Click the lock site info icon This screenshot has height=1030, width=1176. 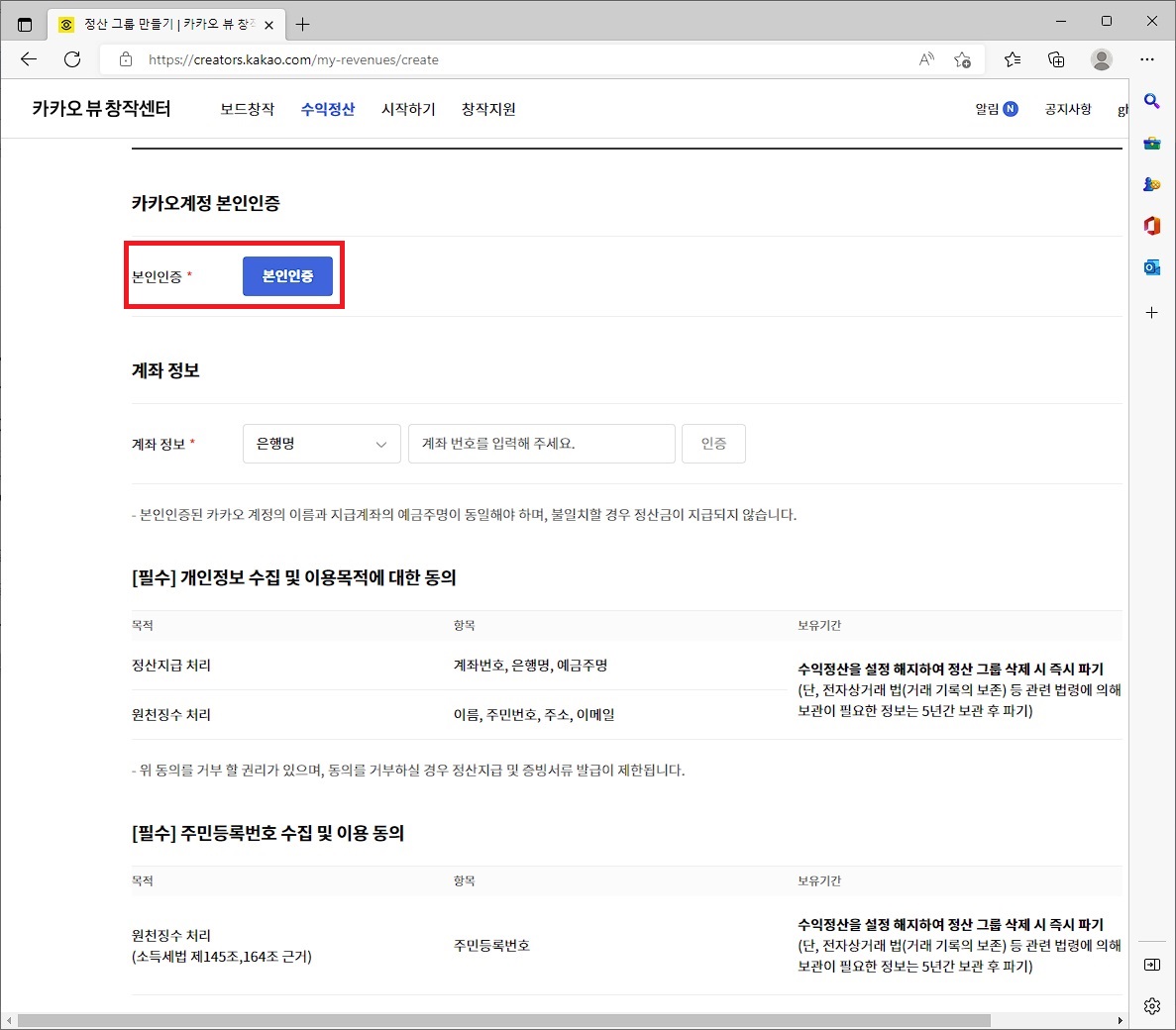point(126,59)
